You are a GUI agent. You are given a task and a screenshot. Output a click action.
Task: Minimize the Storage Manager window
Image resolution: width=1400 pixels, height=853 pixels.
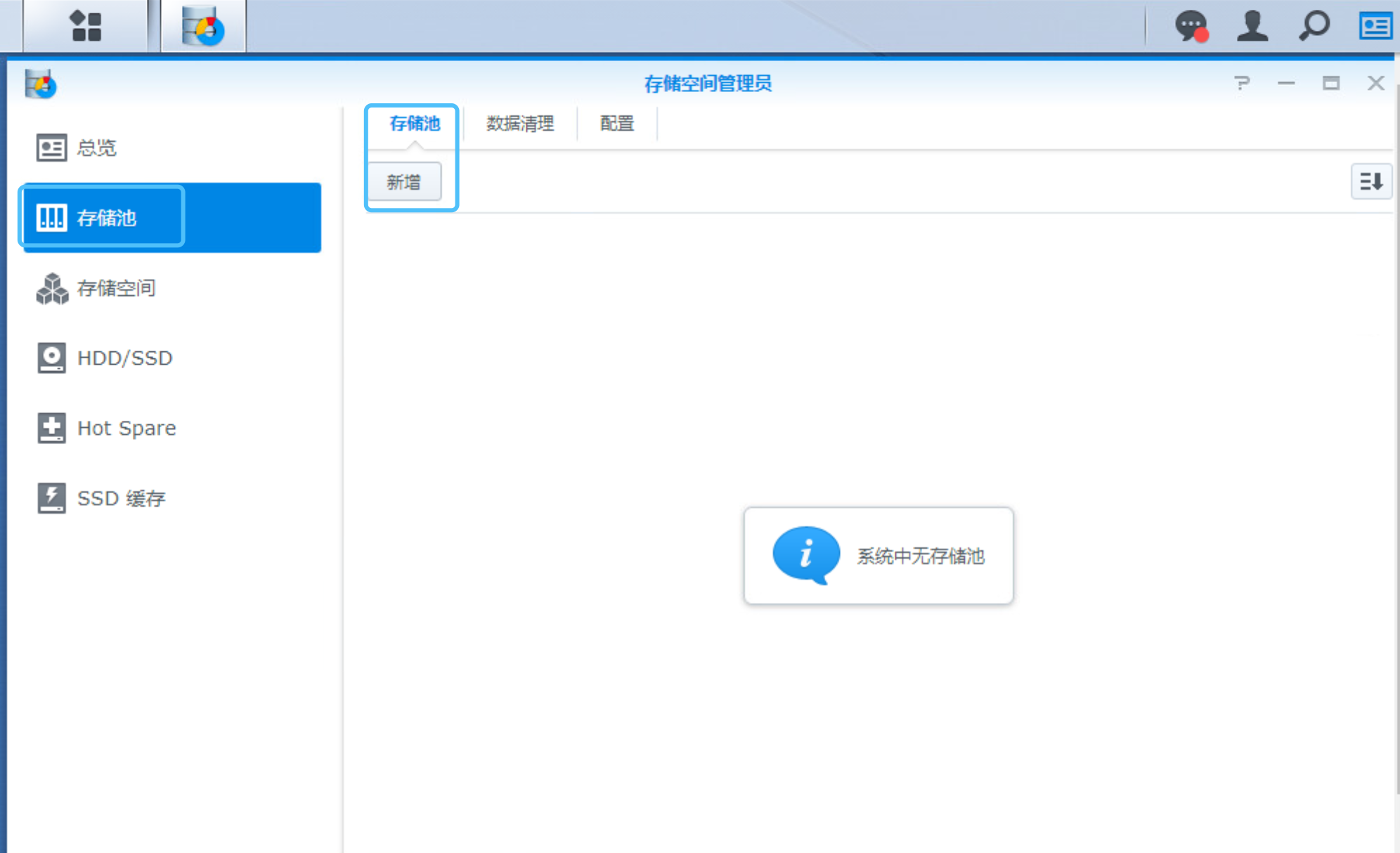(1286, 83)
